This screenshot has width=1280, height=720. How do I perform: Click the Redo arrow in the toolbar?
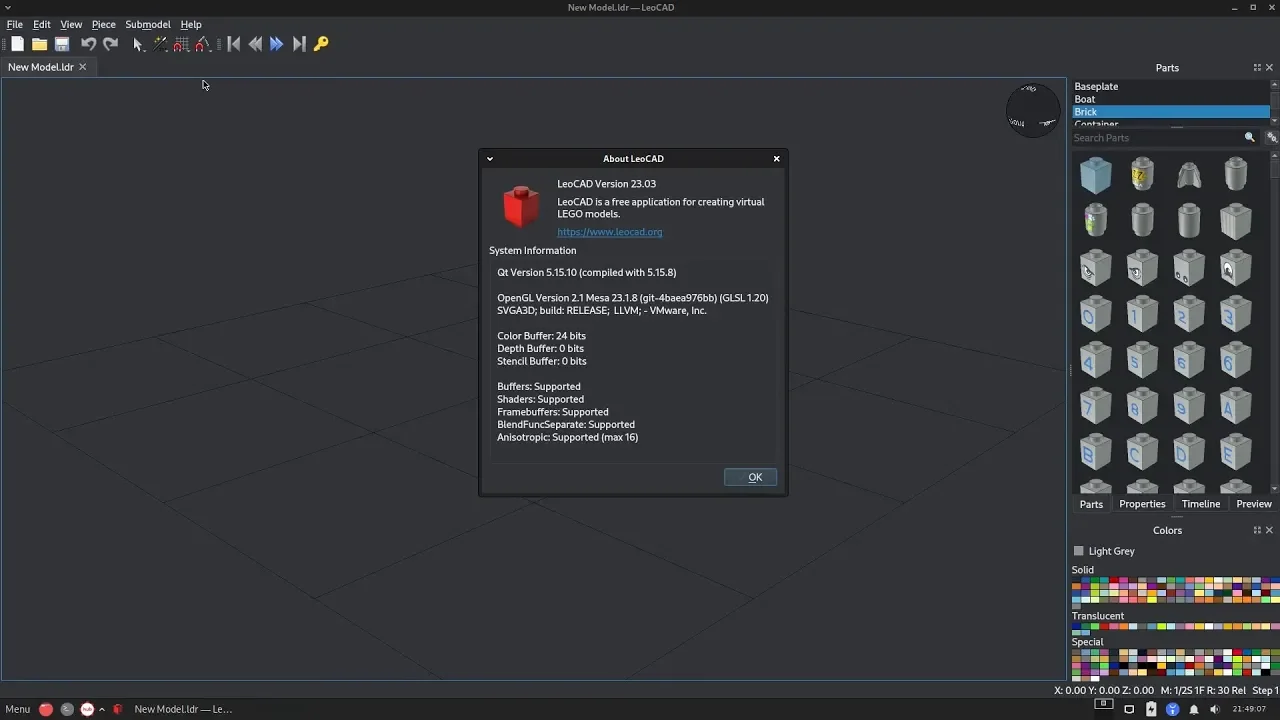111,44
